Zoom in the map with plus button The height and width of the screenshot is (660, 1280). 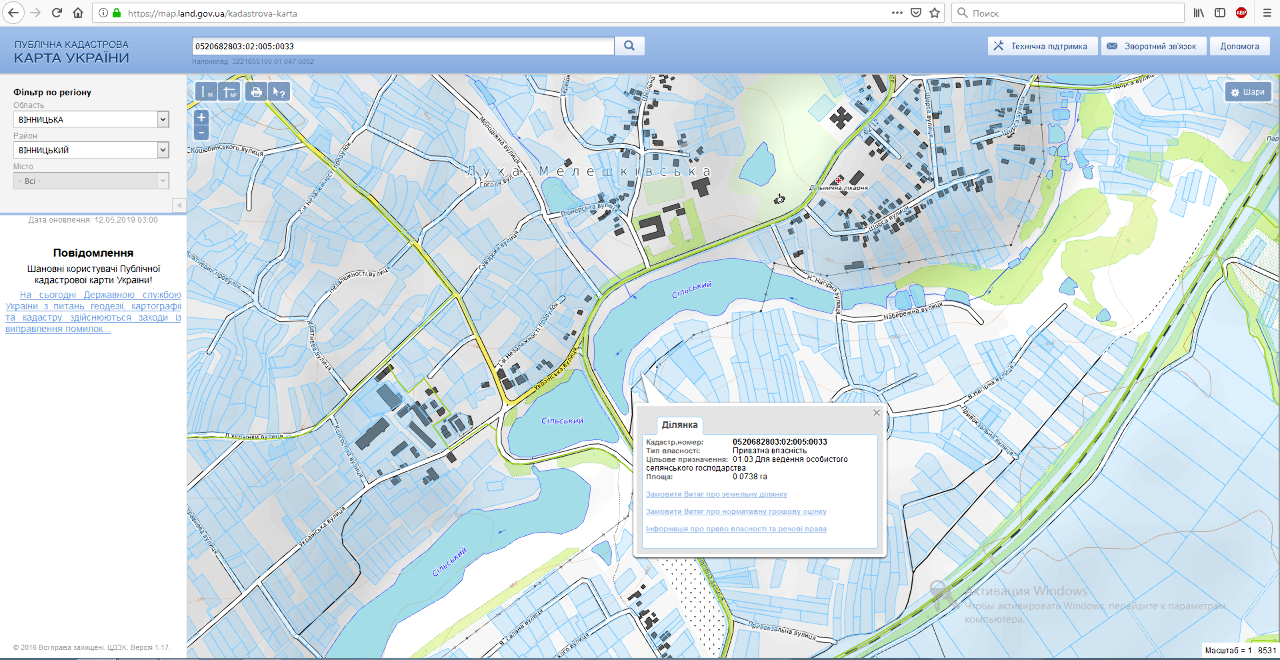tap(201, 117)
